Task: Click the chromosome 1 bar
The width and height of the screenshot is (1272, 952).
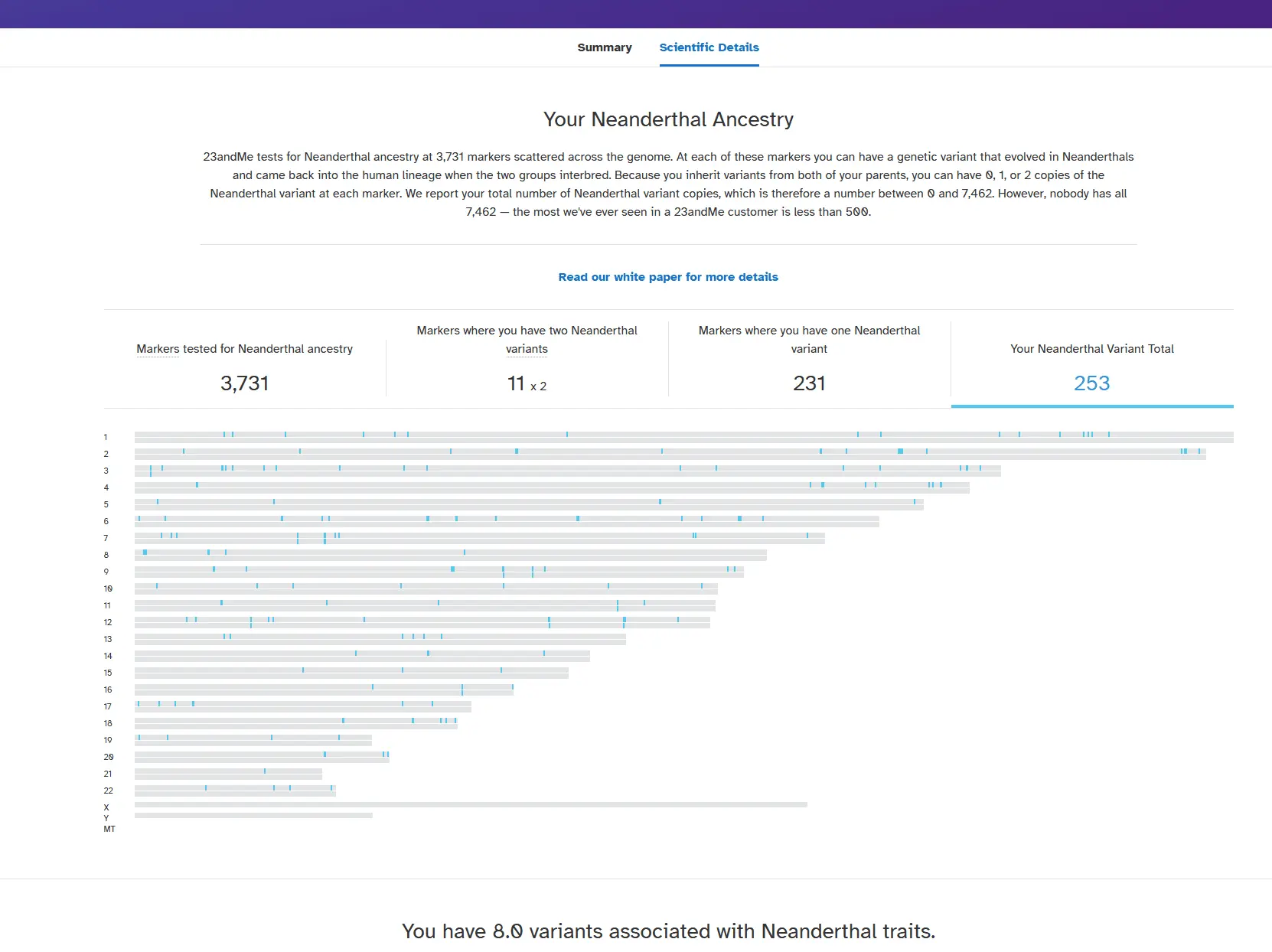Action: pyautogui.click(x=684, y=437)
